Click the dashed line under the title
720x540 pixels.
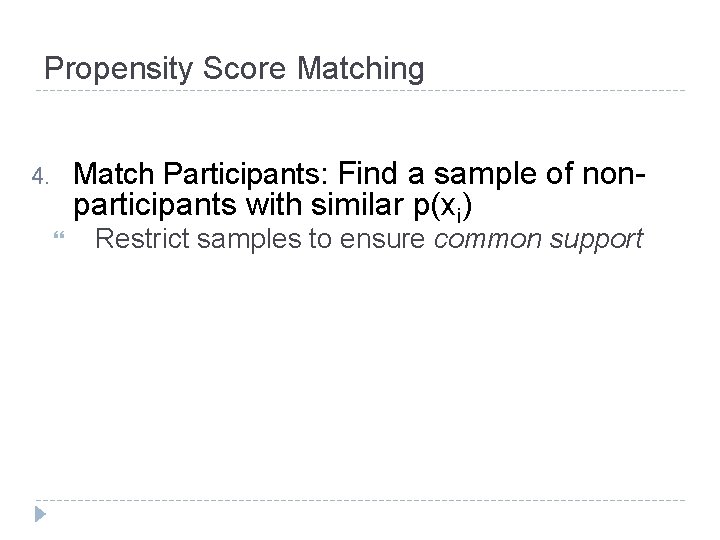[x=360, y=91]
